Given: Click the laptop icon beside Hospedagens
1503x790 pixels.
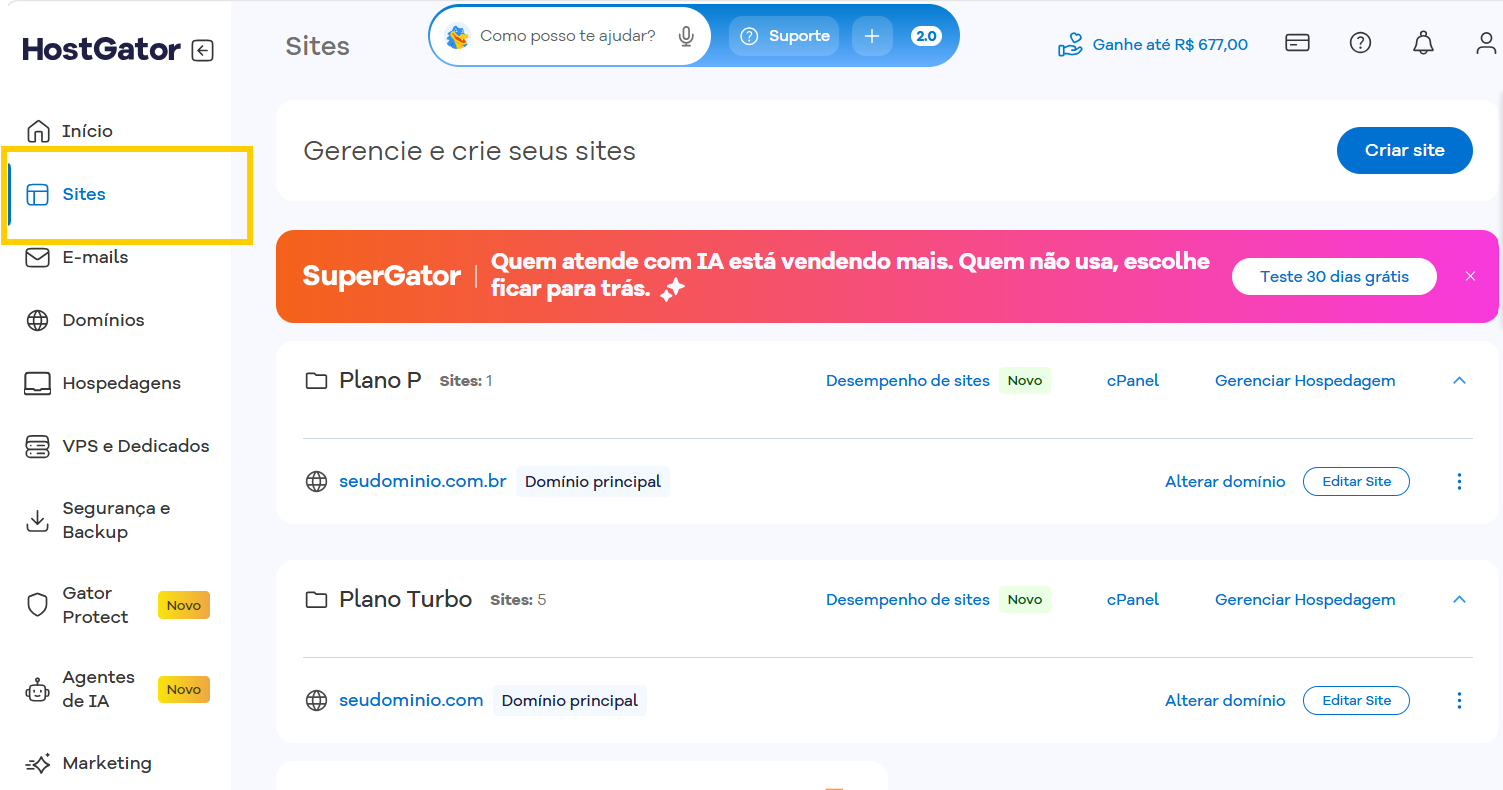Looking at the screenshot, I should pos(38,383).
